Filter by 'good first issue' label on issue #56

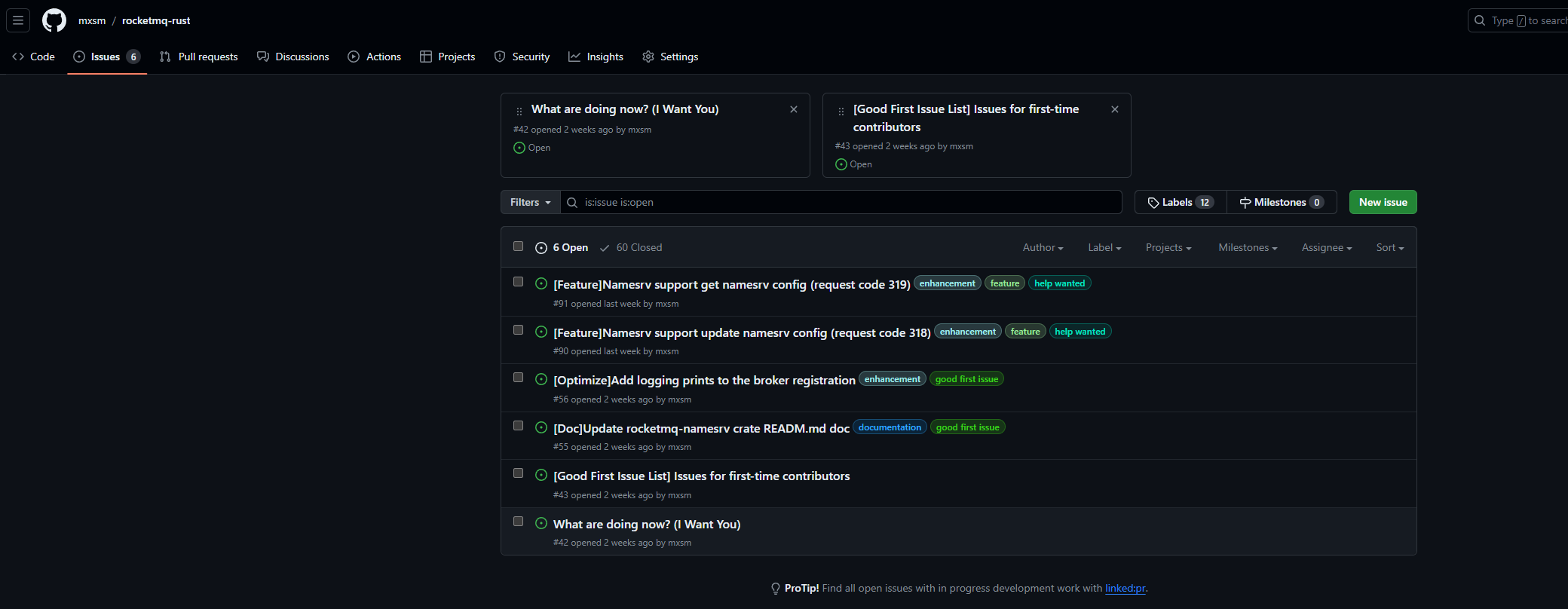click(x=966, y=379)
